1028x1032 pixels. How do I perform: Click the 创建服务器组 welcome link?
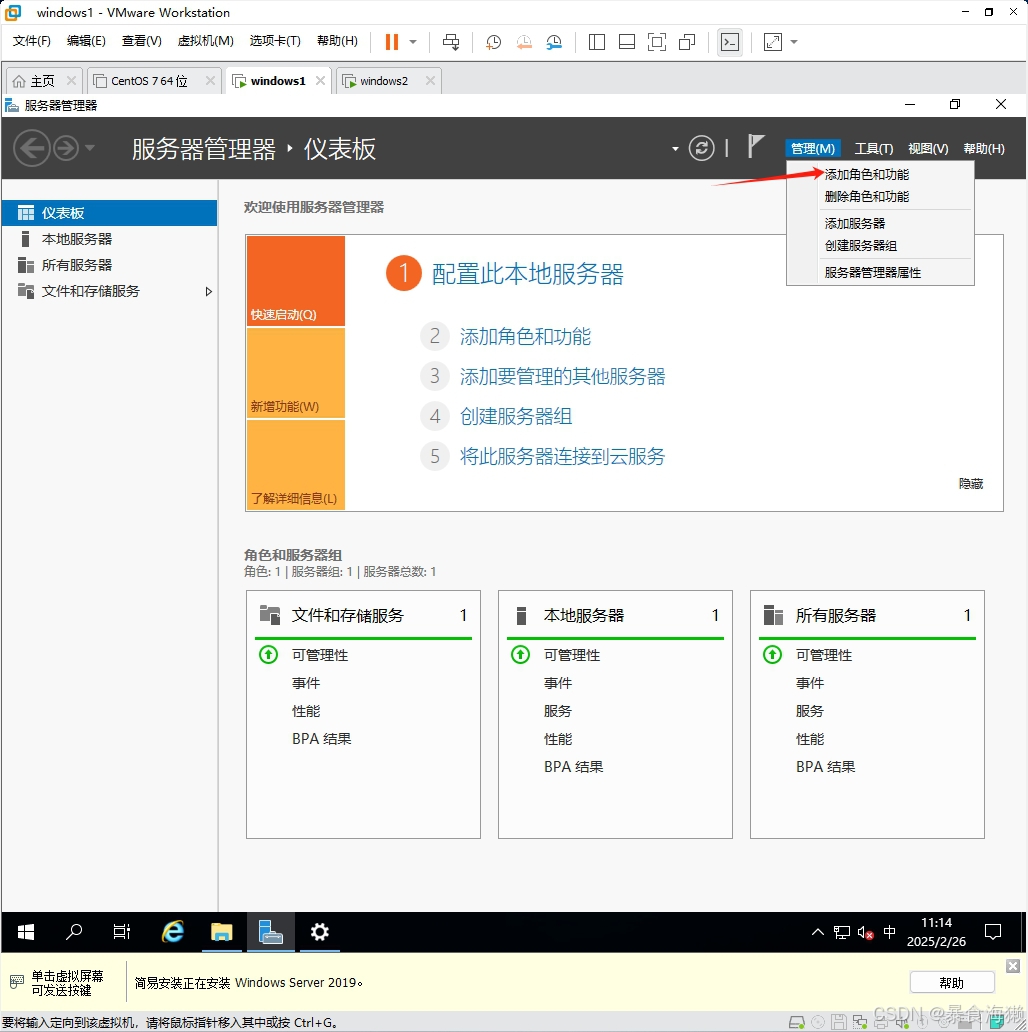[515, 416]
